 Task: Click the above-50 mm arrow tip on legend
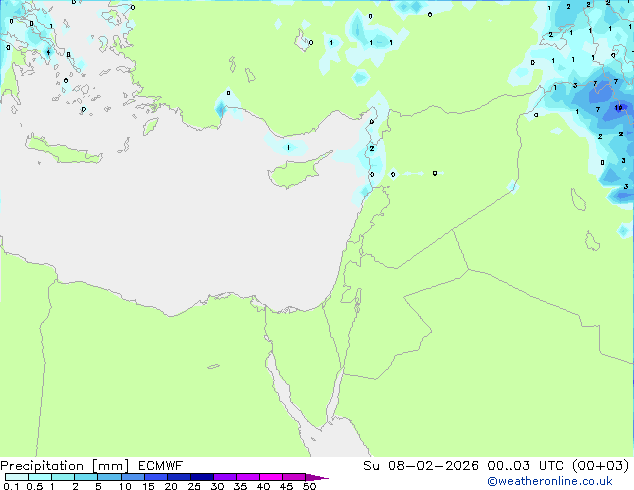317,477
